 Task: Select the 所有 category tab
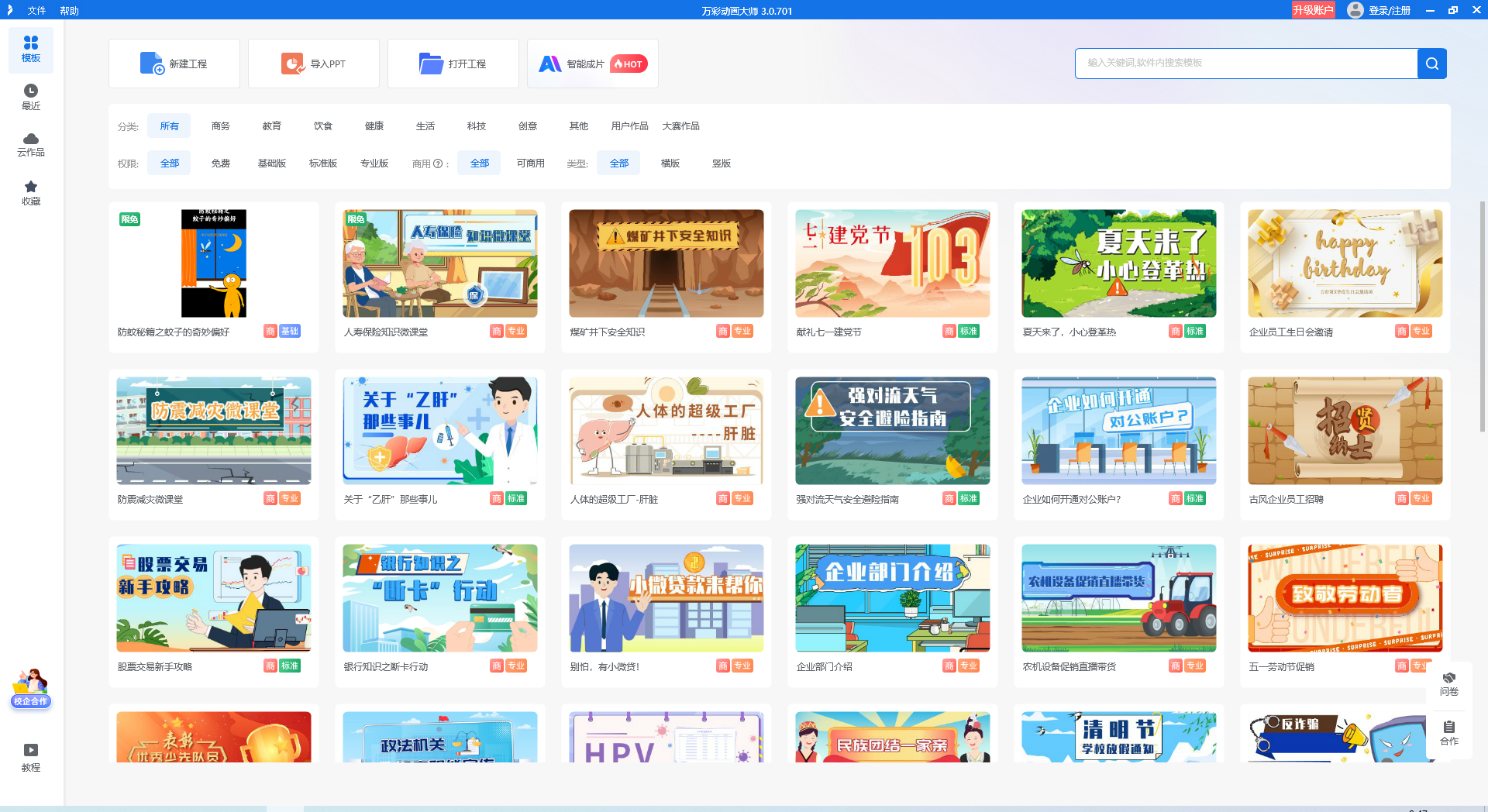pos(170,126)
